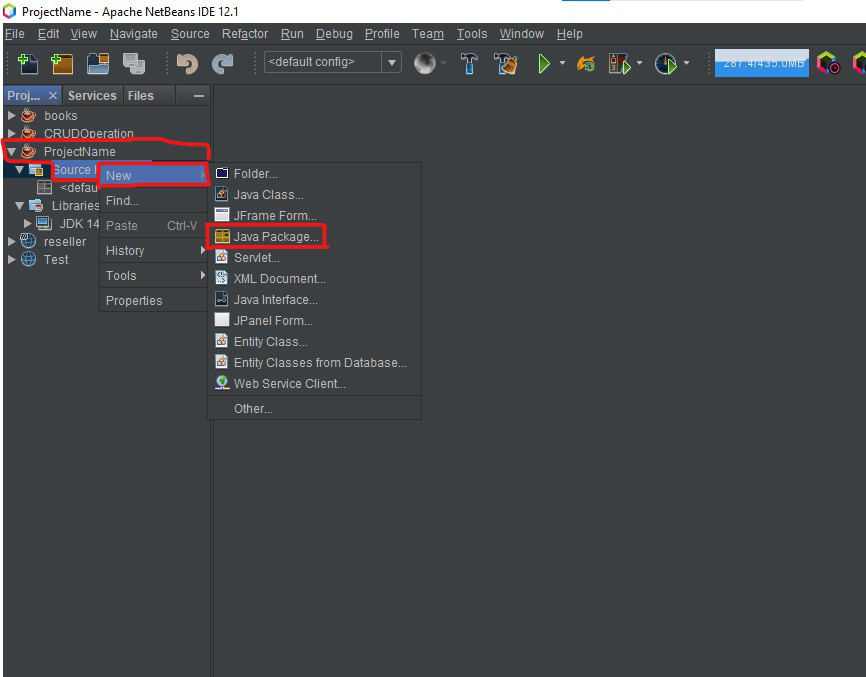Open the Debug menu
866x677 pixels.
pos(334,34)
